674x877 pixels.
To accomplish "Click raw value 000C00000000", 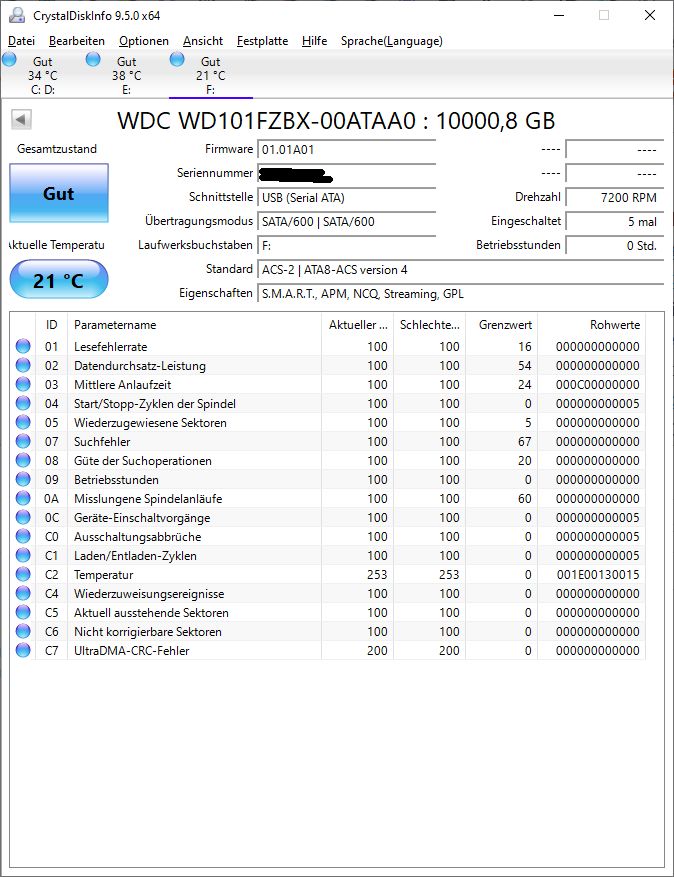I will [598, 385].
